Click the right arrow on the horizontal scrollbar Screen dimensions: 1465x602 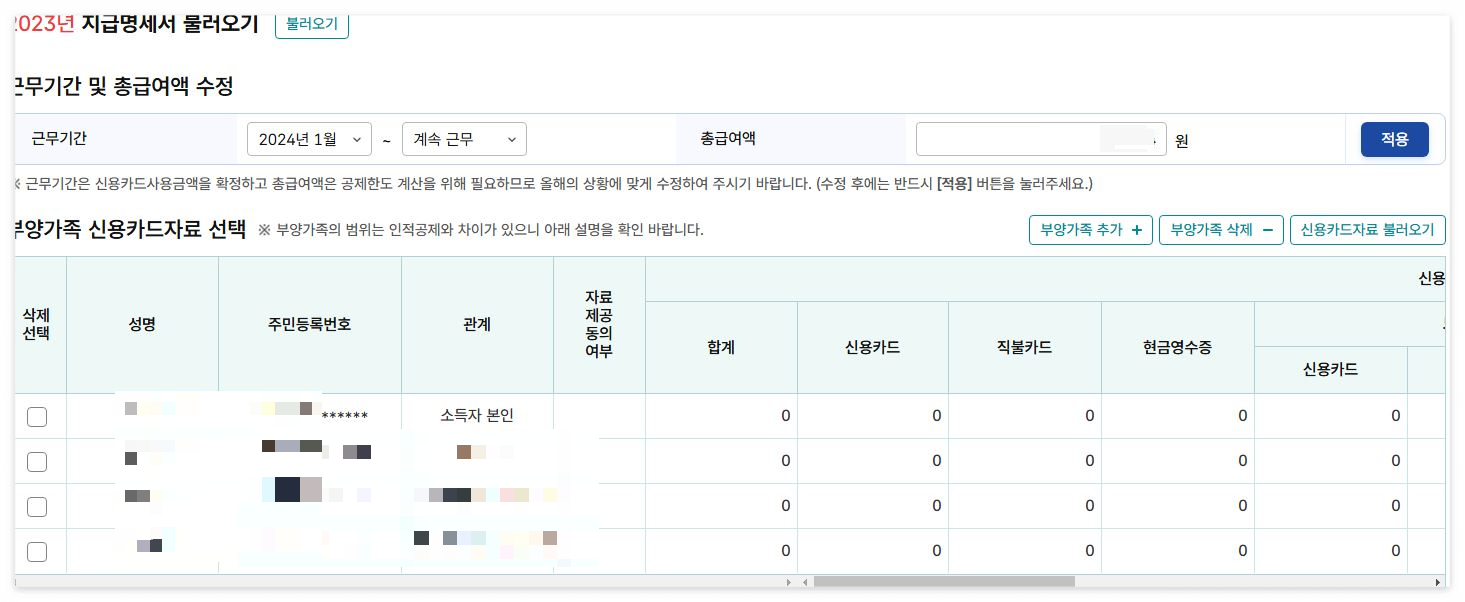789,581
